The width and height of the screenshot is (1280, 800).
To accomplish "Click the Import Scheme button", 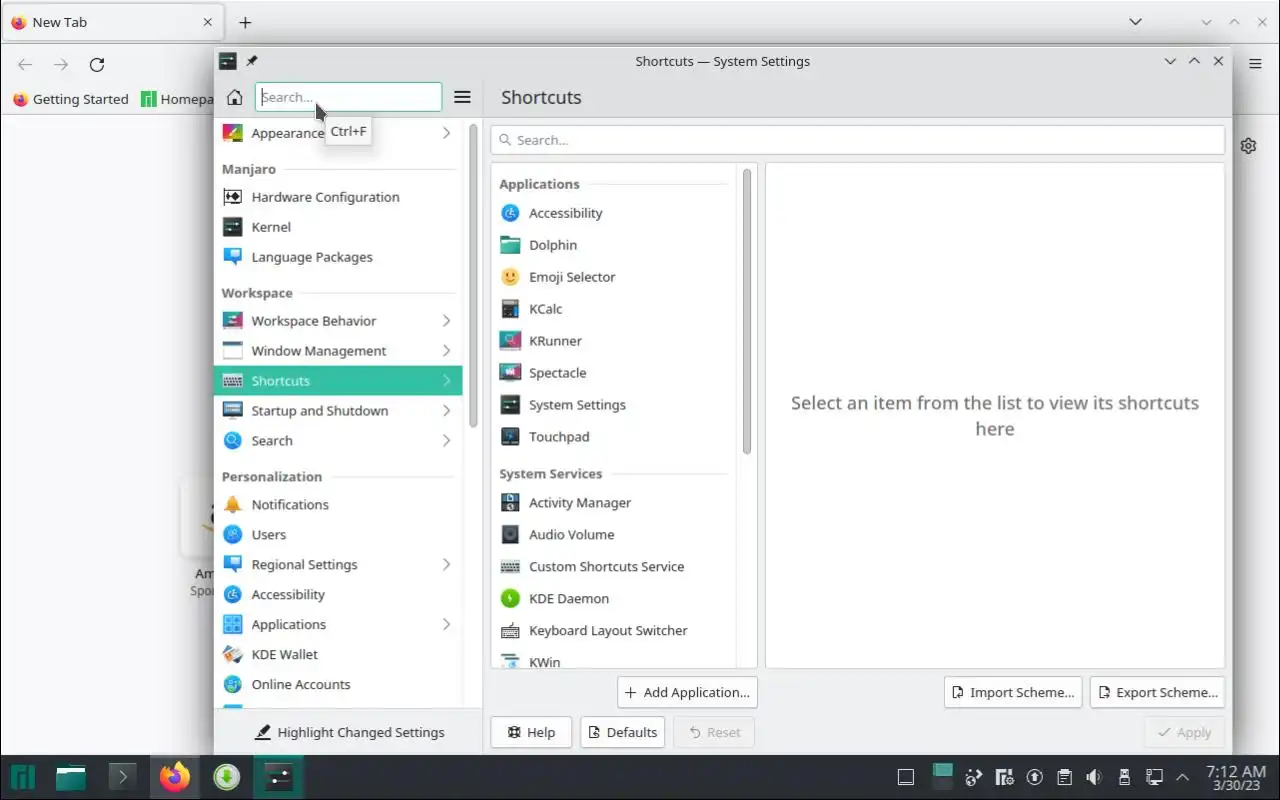I will point(1013,692).
